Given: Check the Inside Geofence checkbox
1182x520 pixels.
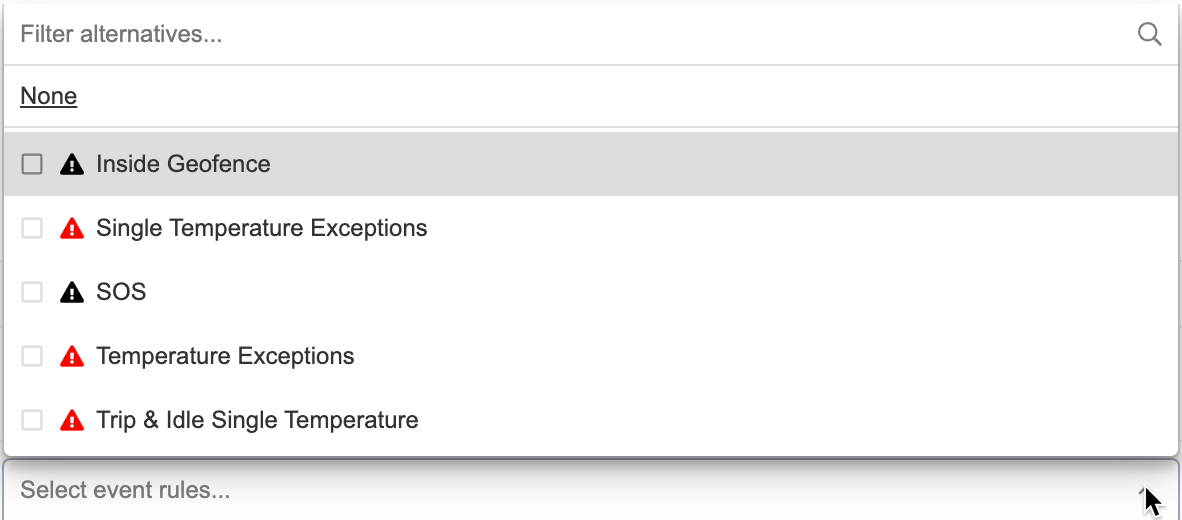Looking at the screenshot, I should [32, 164].
